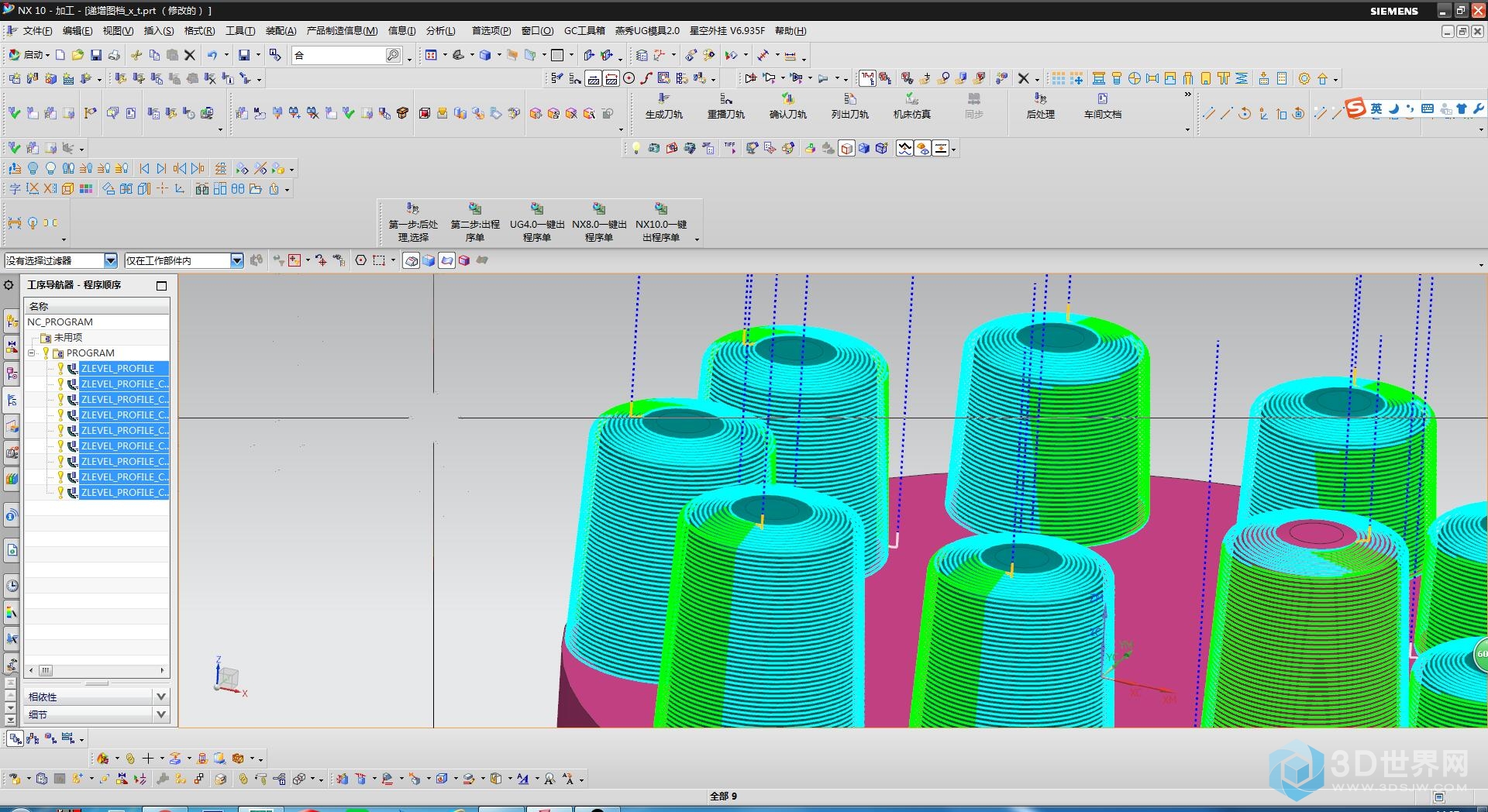Click NX10.0一键出程序单 button
The height and width of the screenshot is (812, 1488).
(661, 222)
